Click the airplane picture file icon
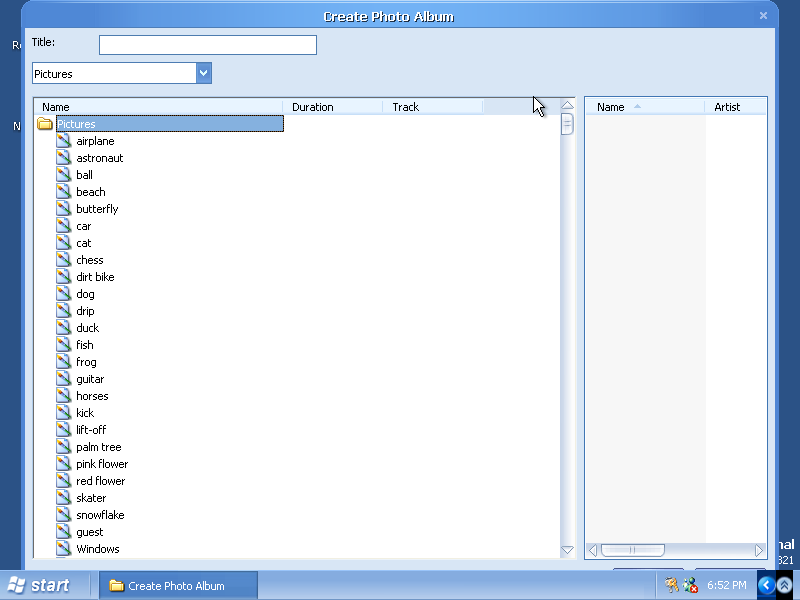This screenshot has width=800, height=600. coord(64,141)
